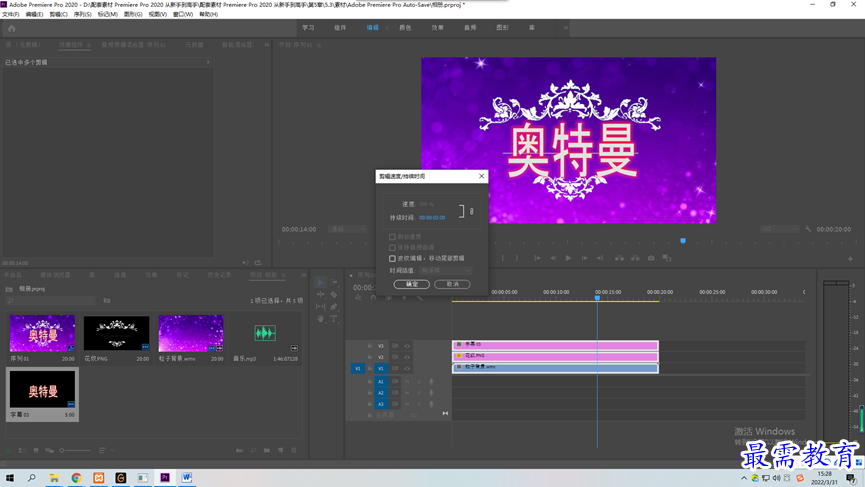Select the 粒子背景.wmv clip in timeline
This screenshot has width=865, height=487.
pyautogui.click(x=555, y=368)
